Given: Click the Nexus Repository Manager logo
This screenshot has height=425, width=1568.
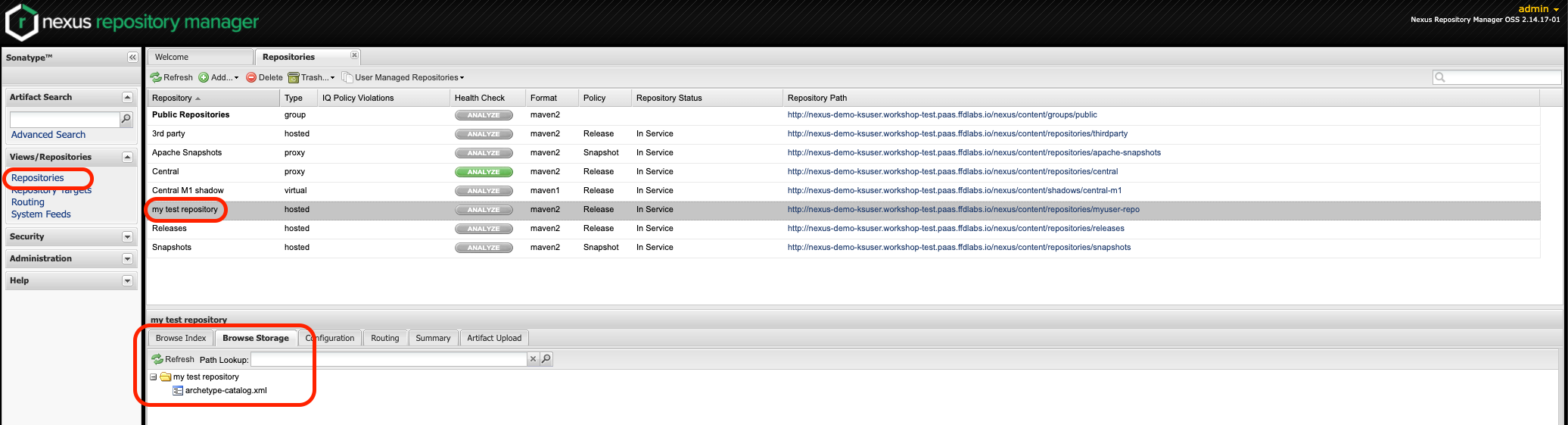Looking at the screenshot, I should click(132, 22).
